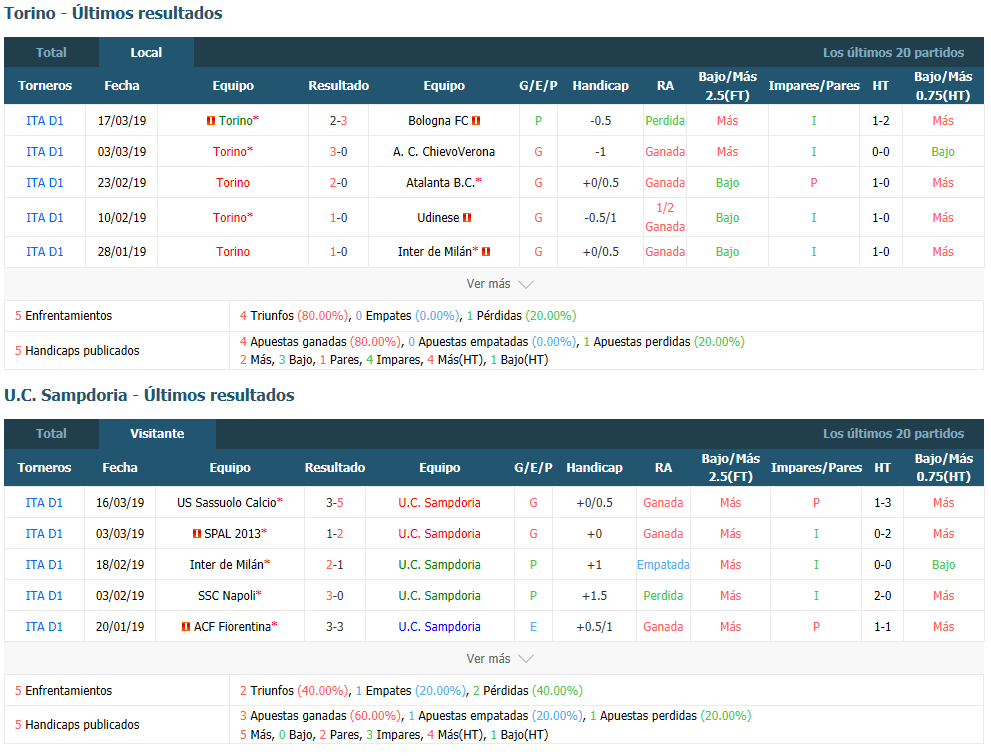
Task: Click the "Resultado" column header in Torino table
Action: [x=339, y=86]
